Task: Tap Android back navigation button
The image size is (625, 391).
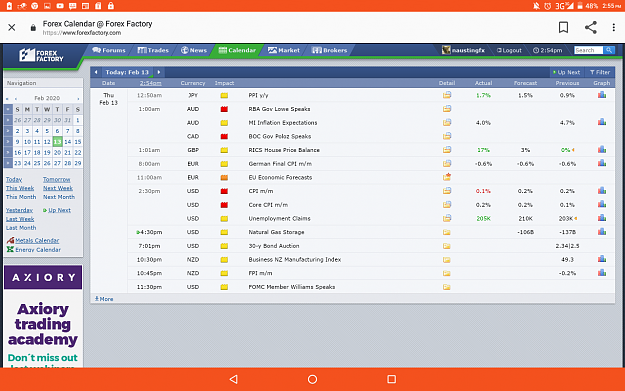Action: point(234,379)
